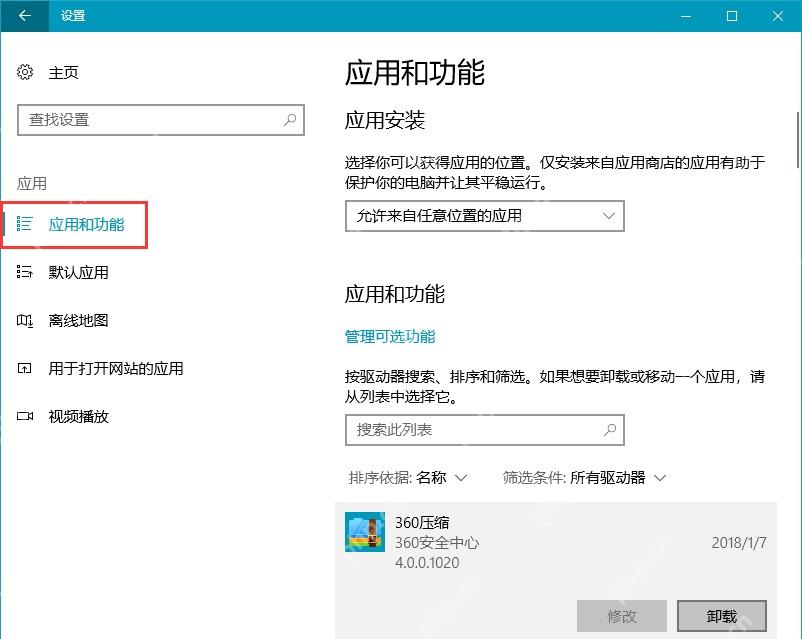Select the 360压缩 app name
Viewport: 802px width, 639px height.
[422, 522]
